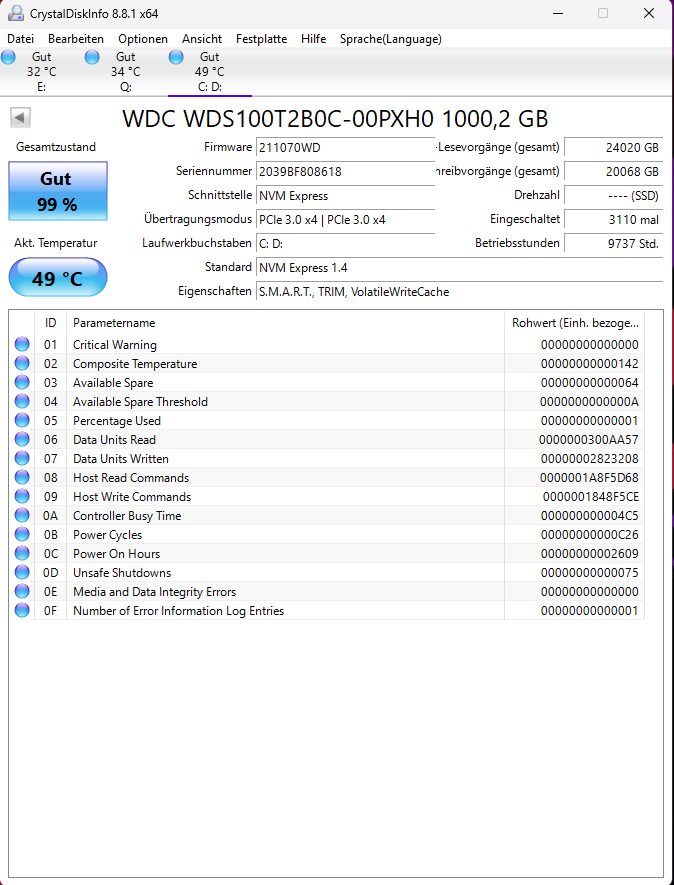Select the Percentage Used parameter name

[x=117, y=420]
